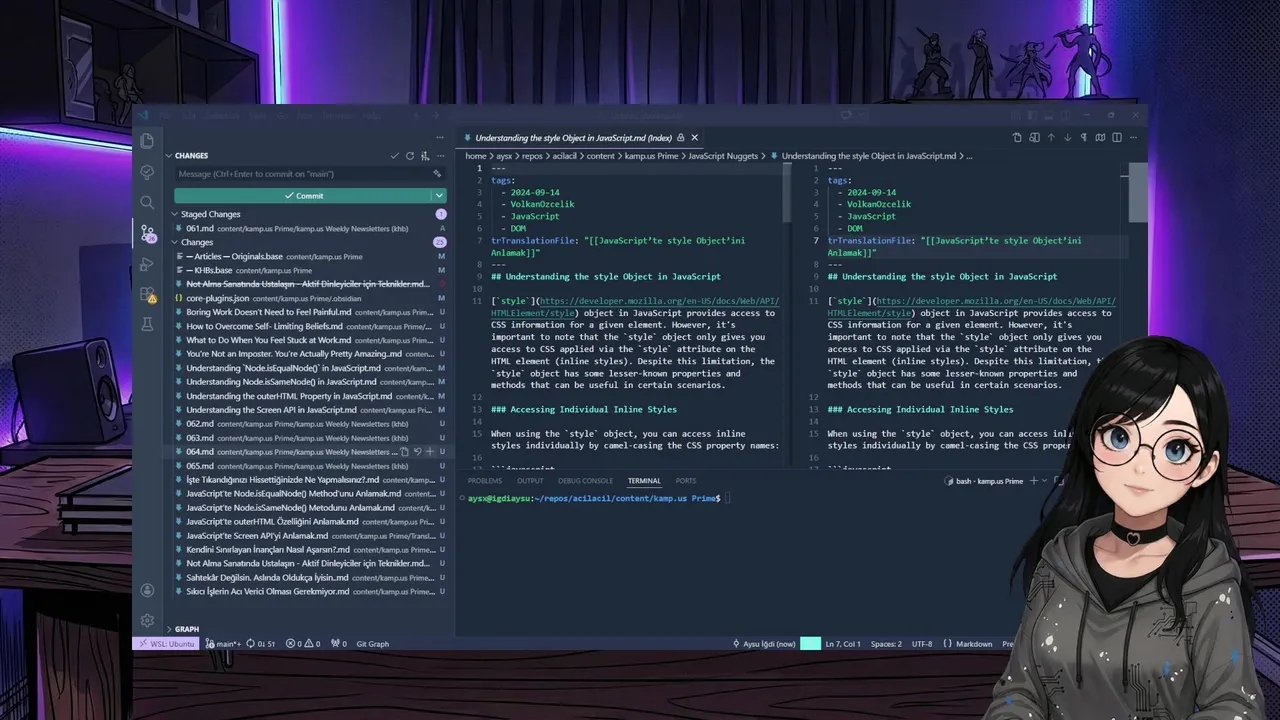Open the Extensions view with warning badge

[147, 295]
